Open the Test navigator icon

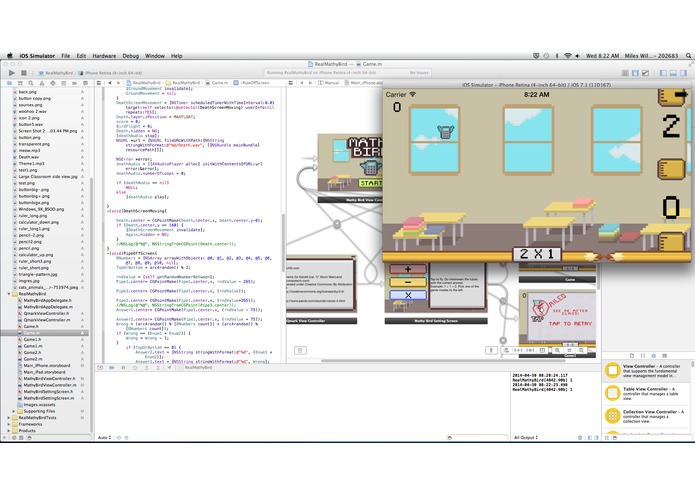(53, 83)
